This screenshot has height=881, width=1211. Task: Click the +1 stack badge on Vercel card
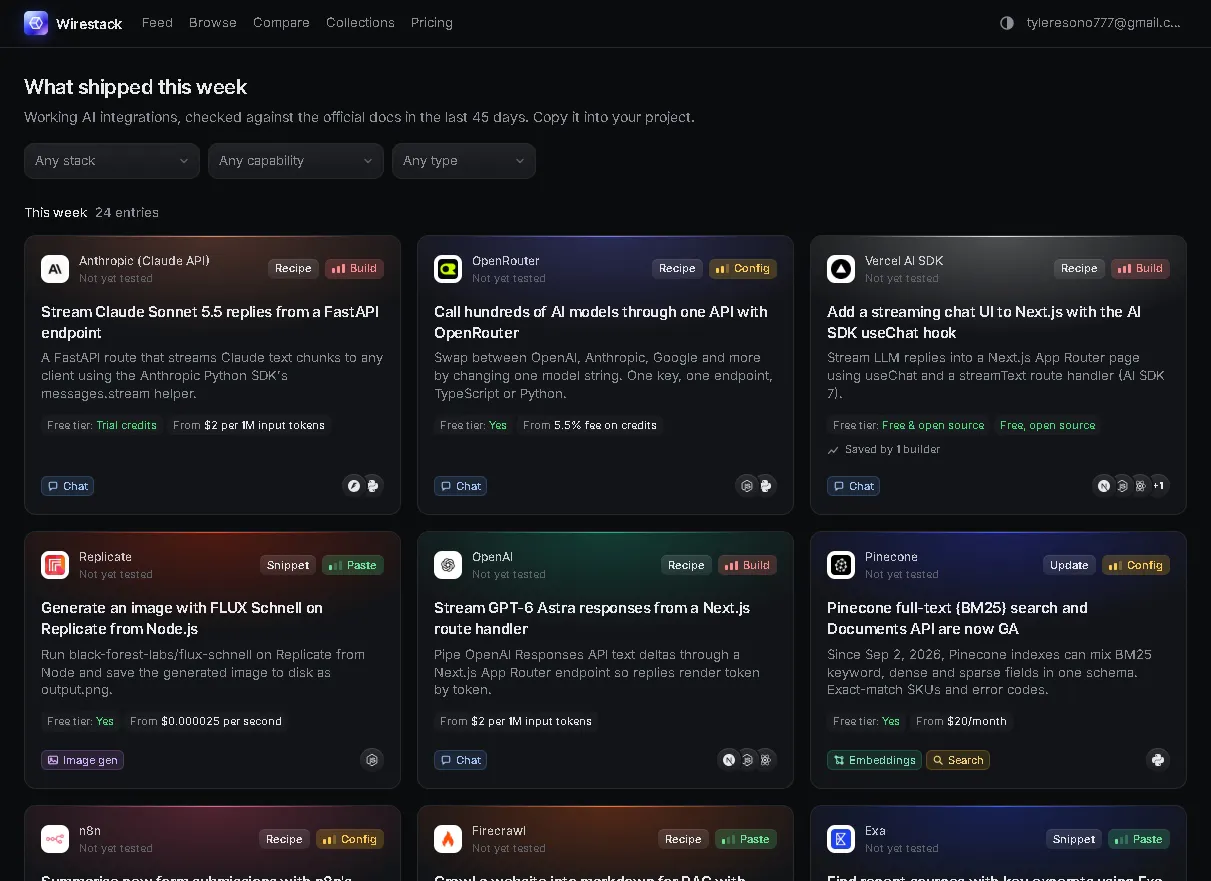pyautogui.click(x=1158, y=486)
